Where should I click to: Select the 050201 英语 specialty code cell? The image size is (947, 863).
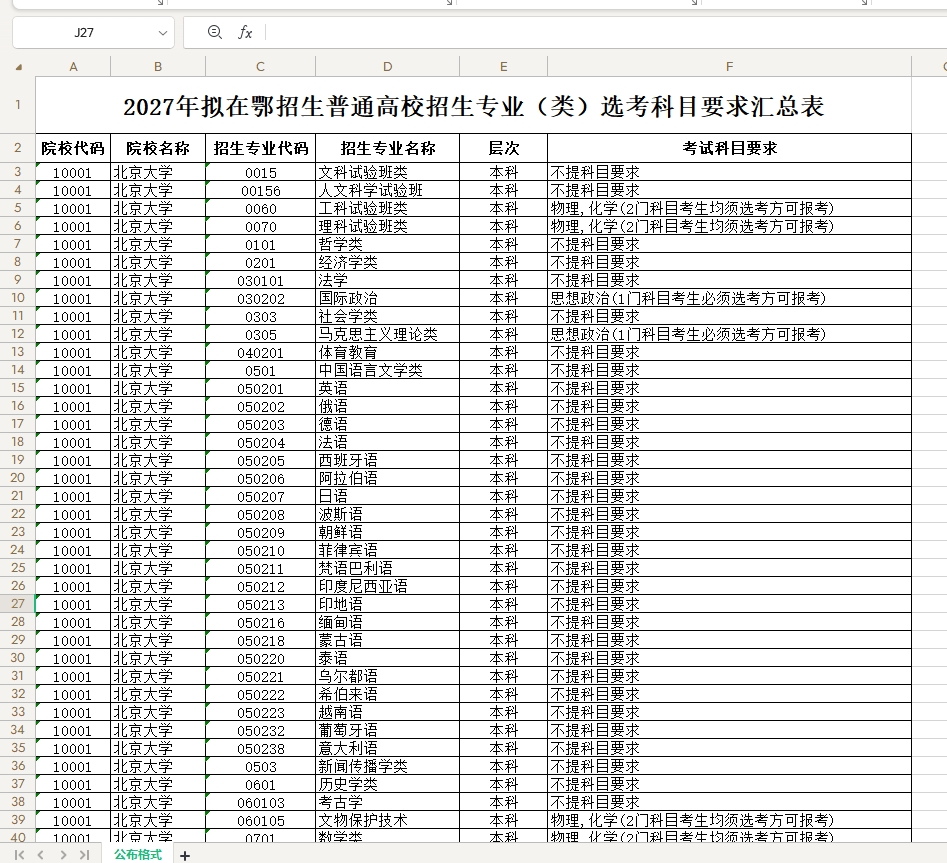[260, 388]
